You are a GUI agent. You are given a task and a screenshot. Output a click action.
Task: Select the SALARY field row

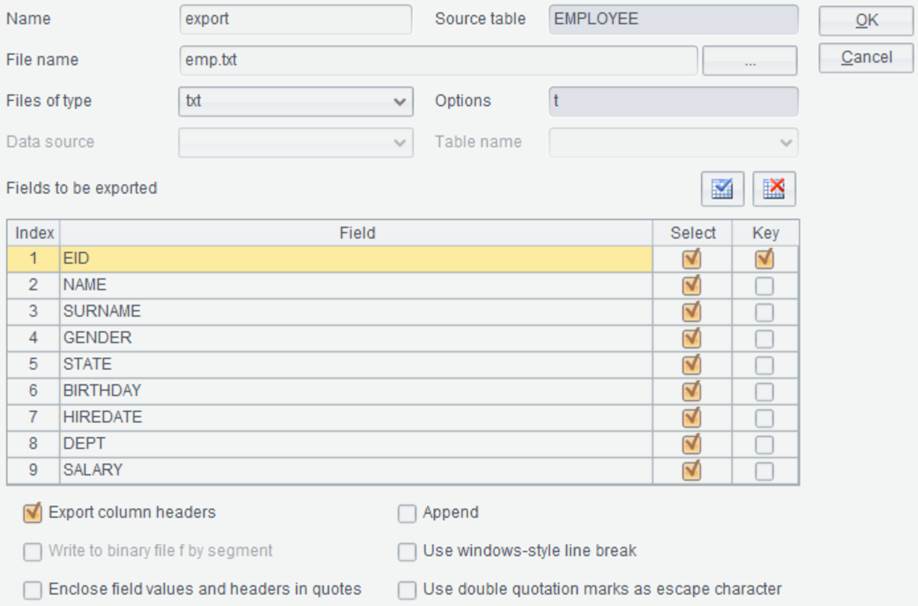[x=356, y=470]
